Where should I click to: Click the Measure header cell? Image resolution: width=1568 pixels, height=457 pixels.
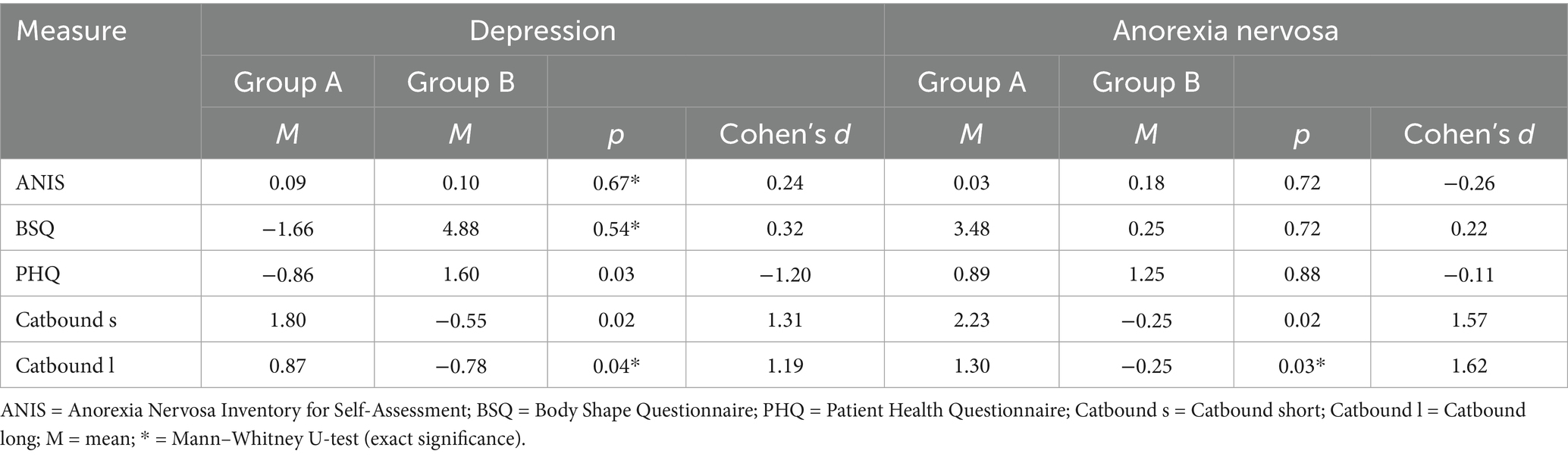(x=72, y=31)
